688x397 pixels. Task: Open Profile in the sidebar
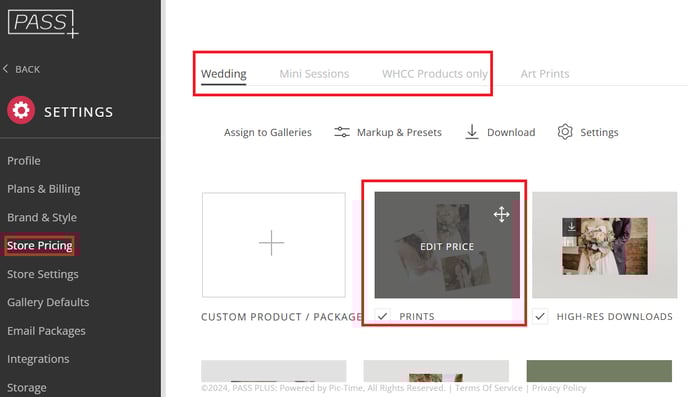(x=24, y=161)
